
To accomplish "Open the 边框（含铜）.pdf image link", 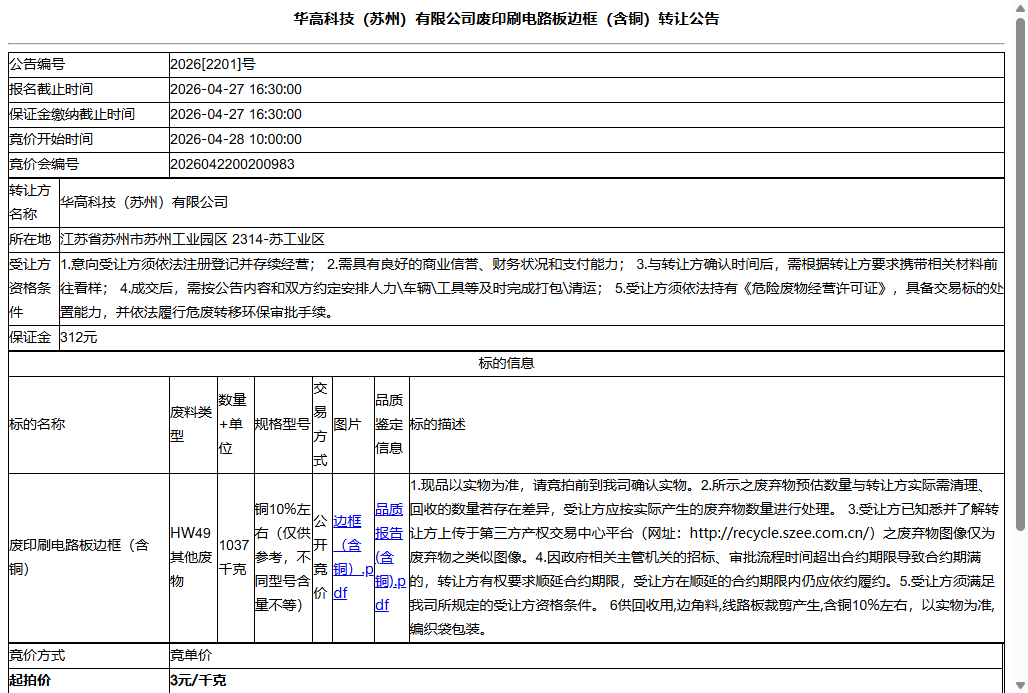I will (353, 557).
